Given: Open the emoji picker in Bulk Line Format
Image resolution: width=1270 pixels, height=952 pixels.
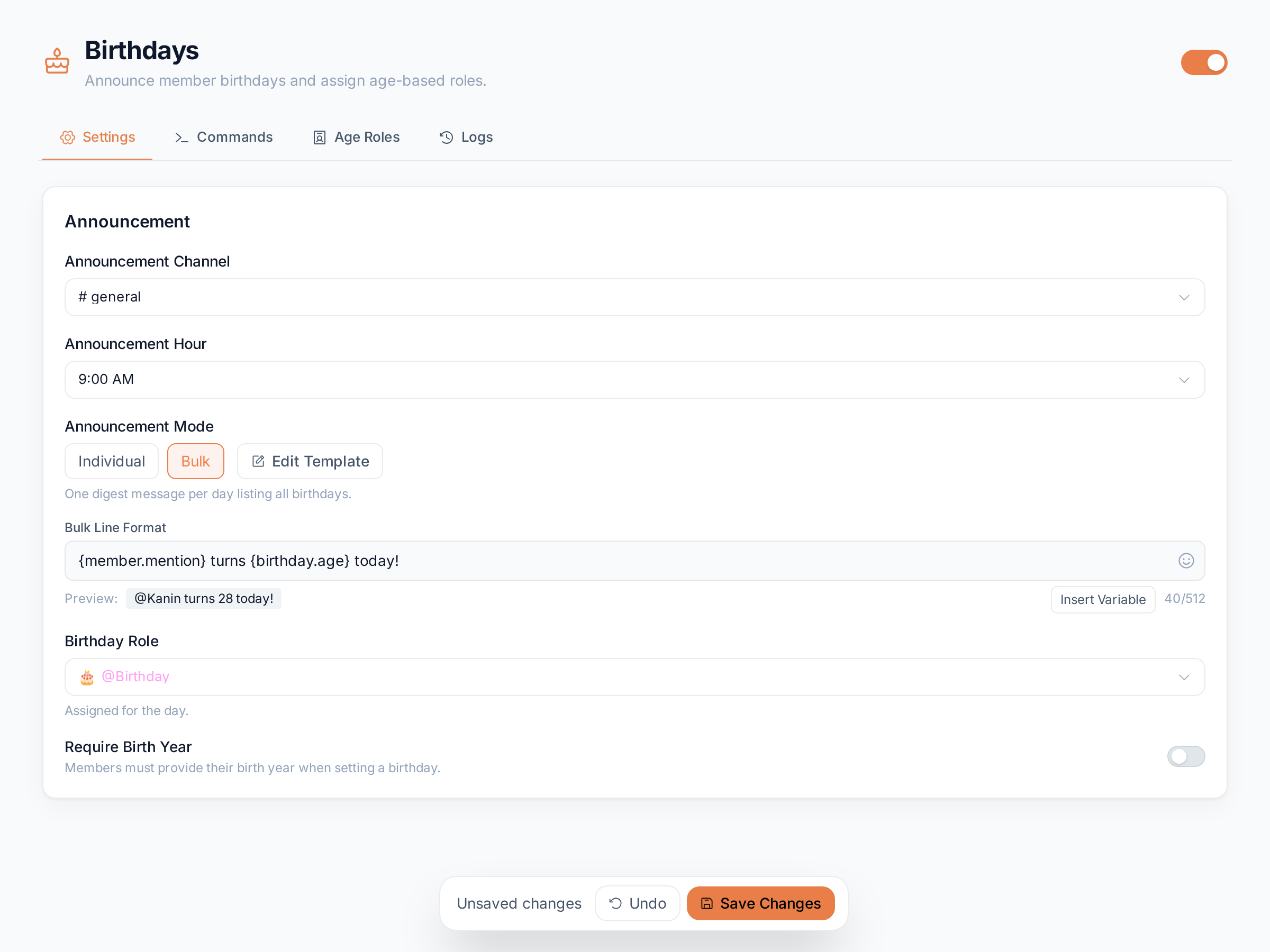Looking at the screenshot, I should [x=1186, y=561].
